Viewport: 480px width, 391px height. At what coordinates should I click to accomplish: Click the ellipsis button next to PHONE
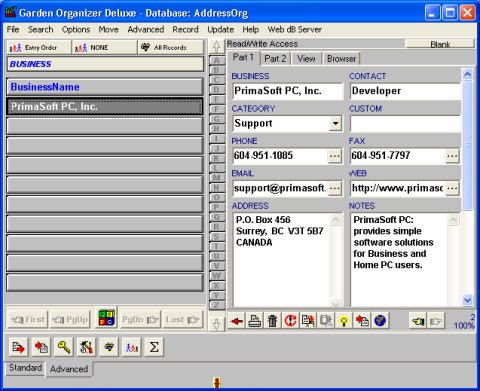[x=335, y=156]
